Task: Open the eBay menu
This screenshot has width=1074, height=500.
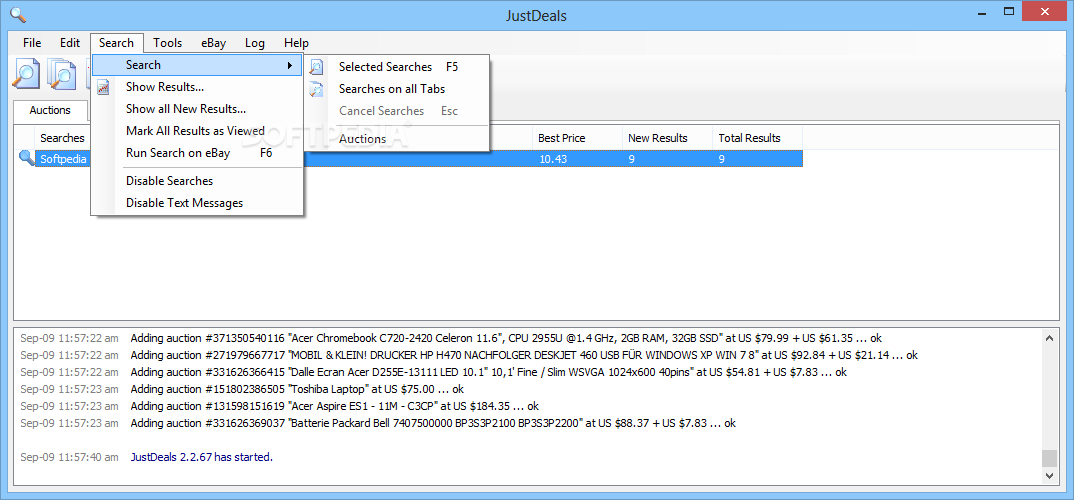Action: pos(214,42)
